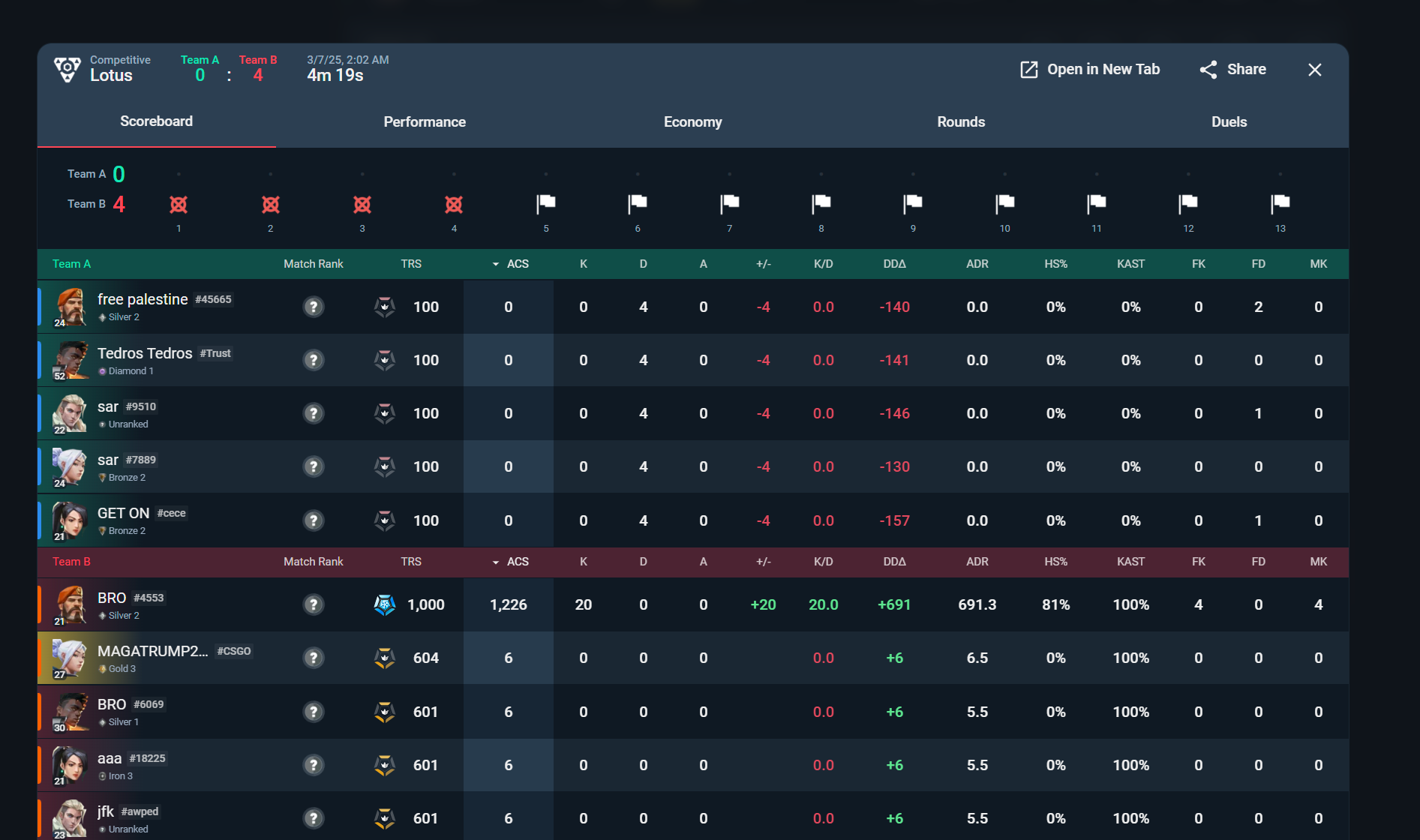Open GET ON player profile name
This screenshot has width=1420, height=840.
click(x=124, y=513)
